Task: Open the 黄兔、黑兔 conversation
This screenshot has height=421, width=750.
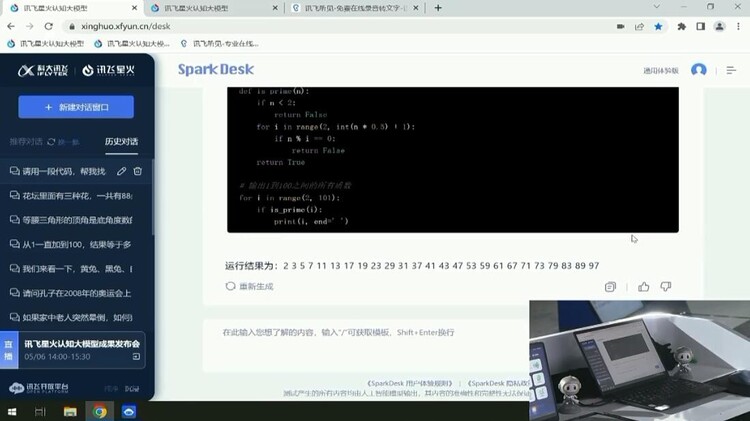Action: click(x=72, y=269)
